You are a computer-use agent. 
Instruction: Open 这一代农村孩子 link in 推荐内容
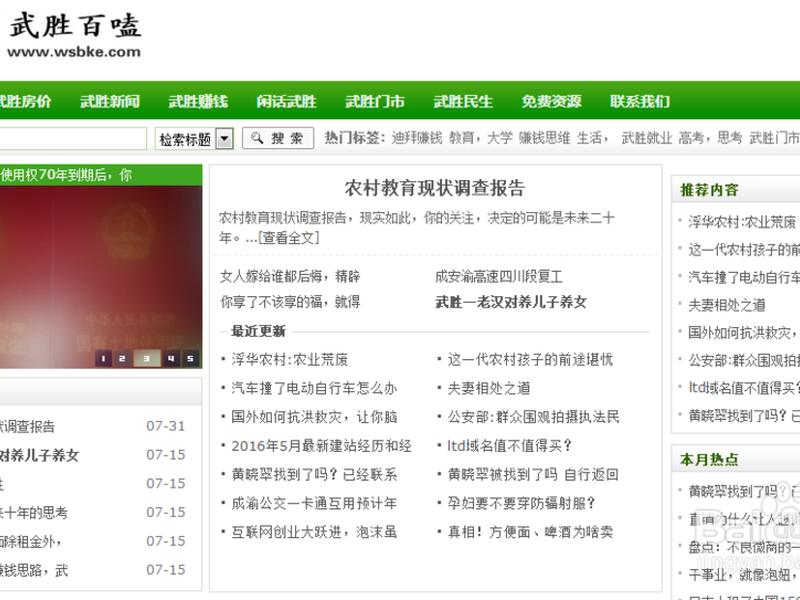click(x=744, y=249)
